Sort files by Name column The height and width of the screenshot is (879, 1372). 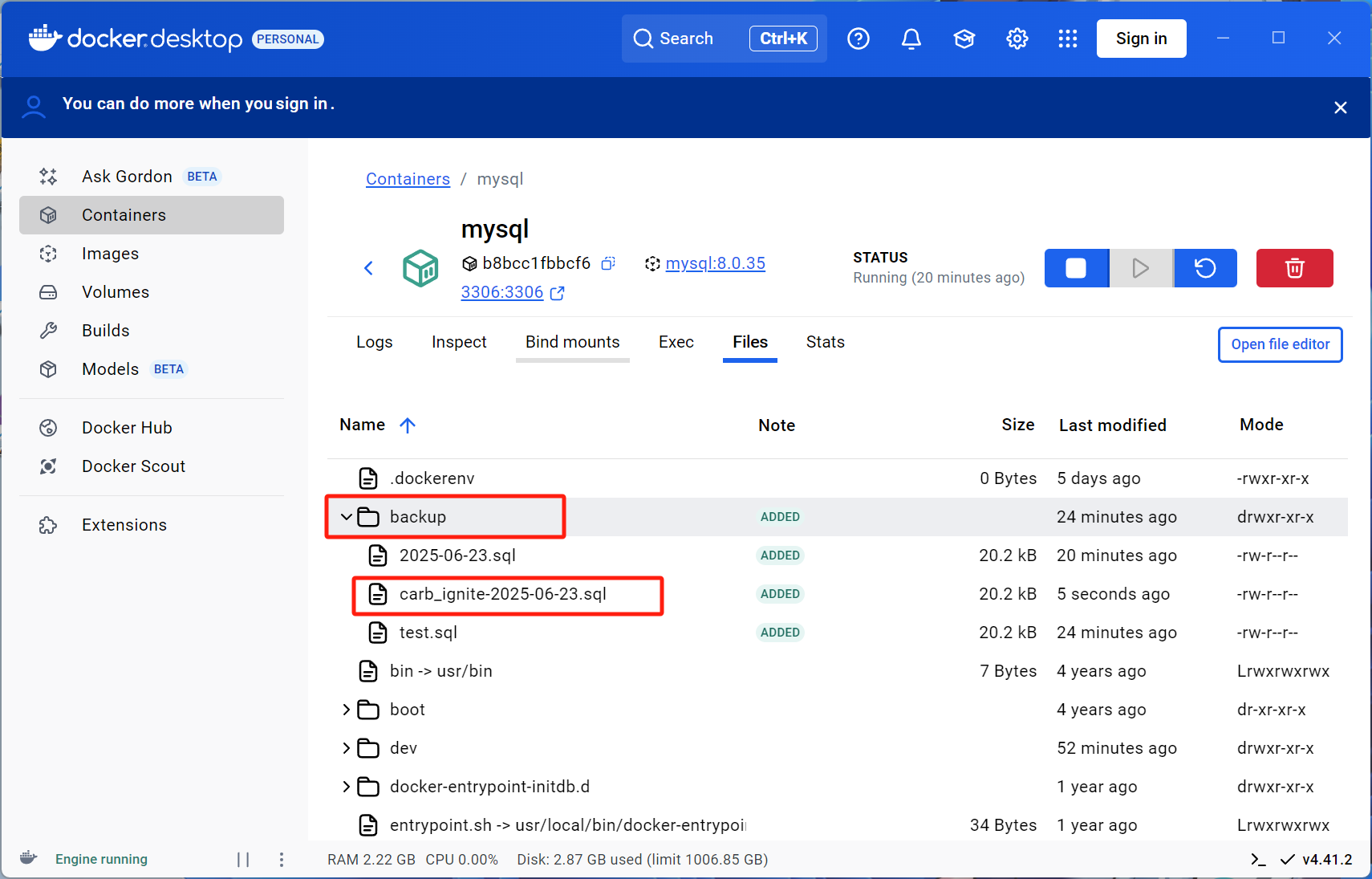coord(363,425)
